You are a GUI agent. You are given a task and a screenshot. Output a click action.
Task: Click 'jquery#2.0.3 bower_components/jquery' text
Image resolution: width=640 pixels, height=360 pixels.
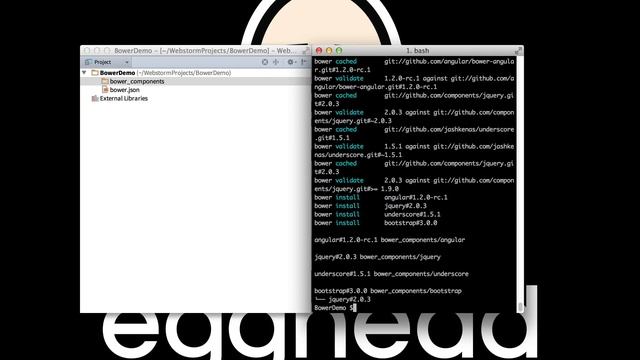pyautogui.click(x=377, y=257)
